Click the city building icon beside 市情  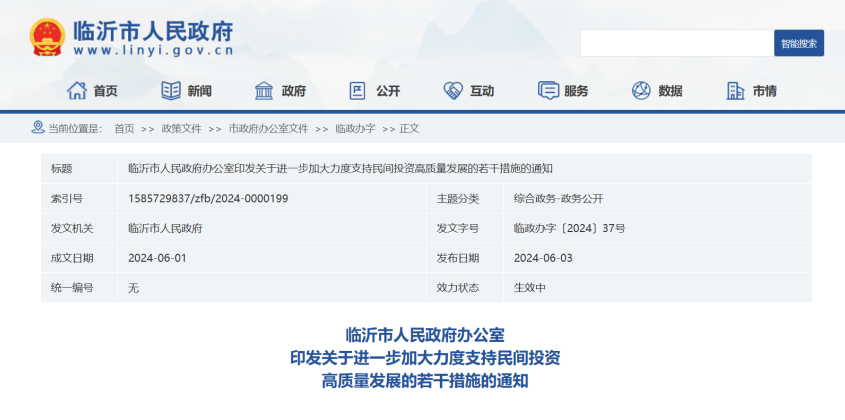[x=735, y=91]
